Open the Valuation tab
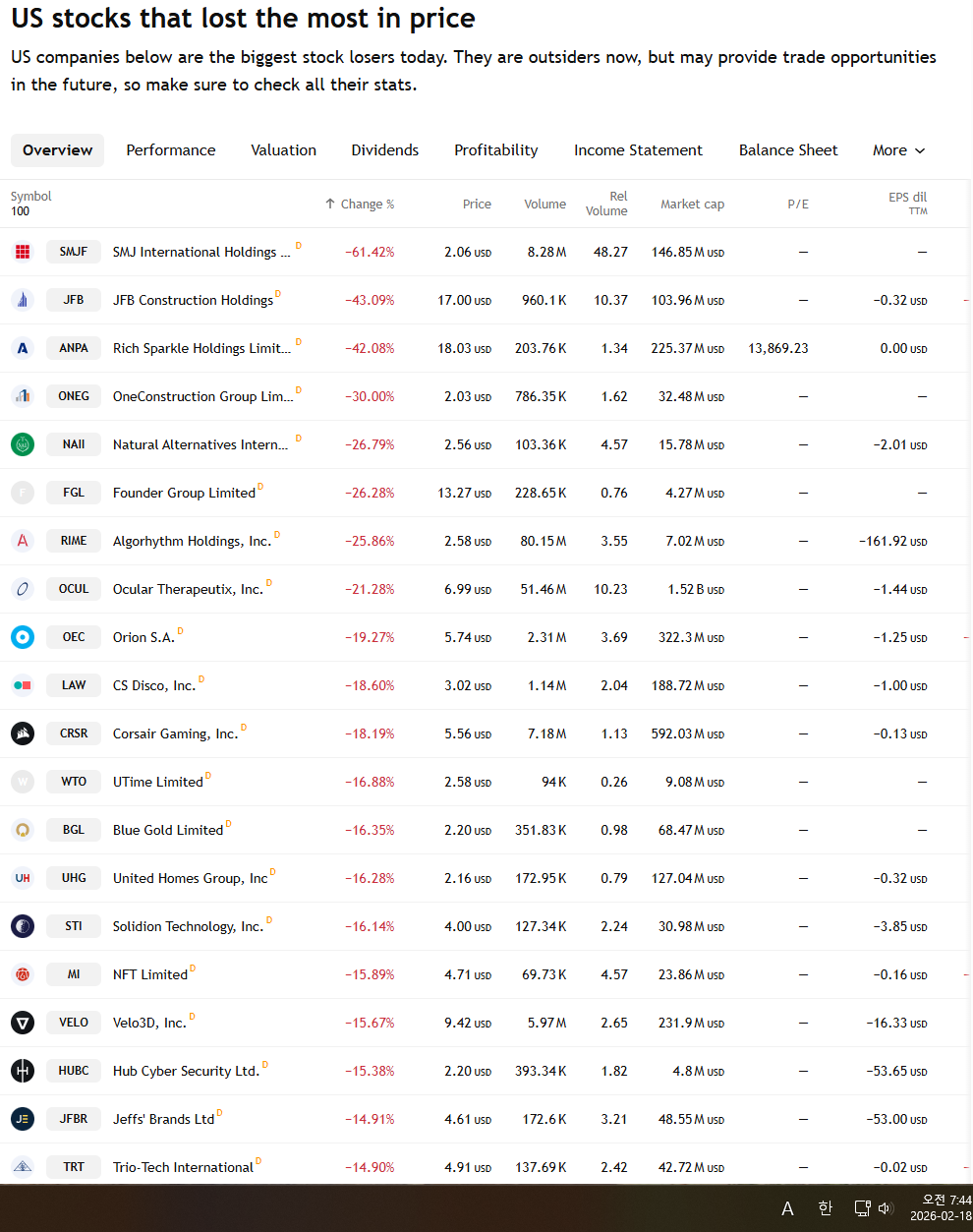This screenshot has height=1232, width=973. (x=284, y=150)
